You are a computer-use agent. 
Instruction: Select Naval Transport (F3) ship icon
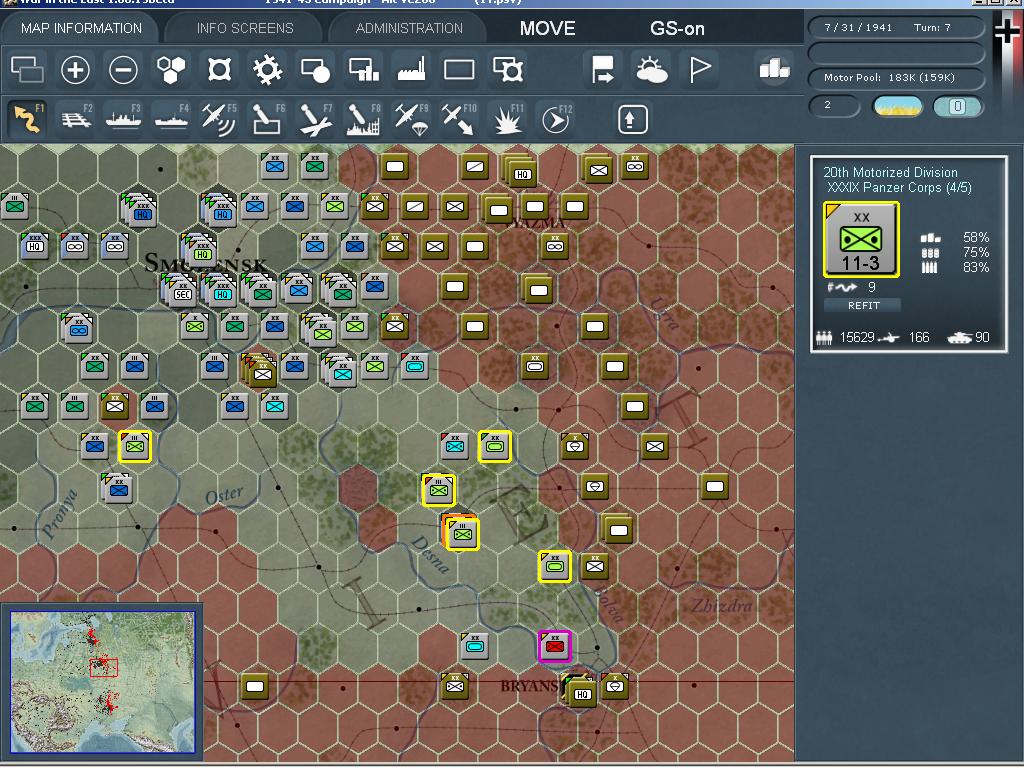[123, 119]
